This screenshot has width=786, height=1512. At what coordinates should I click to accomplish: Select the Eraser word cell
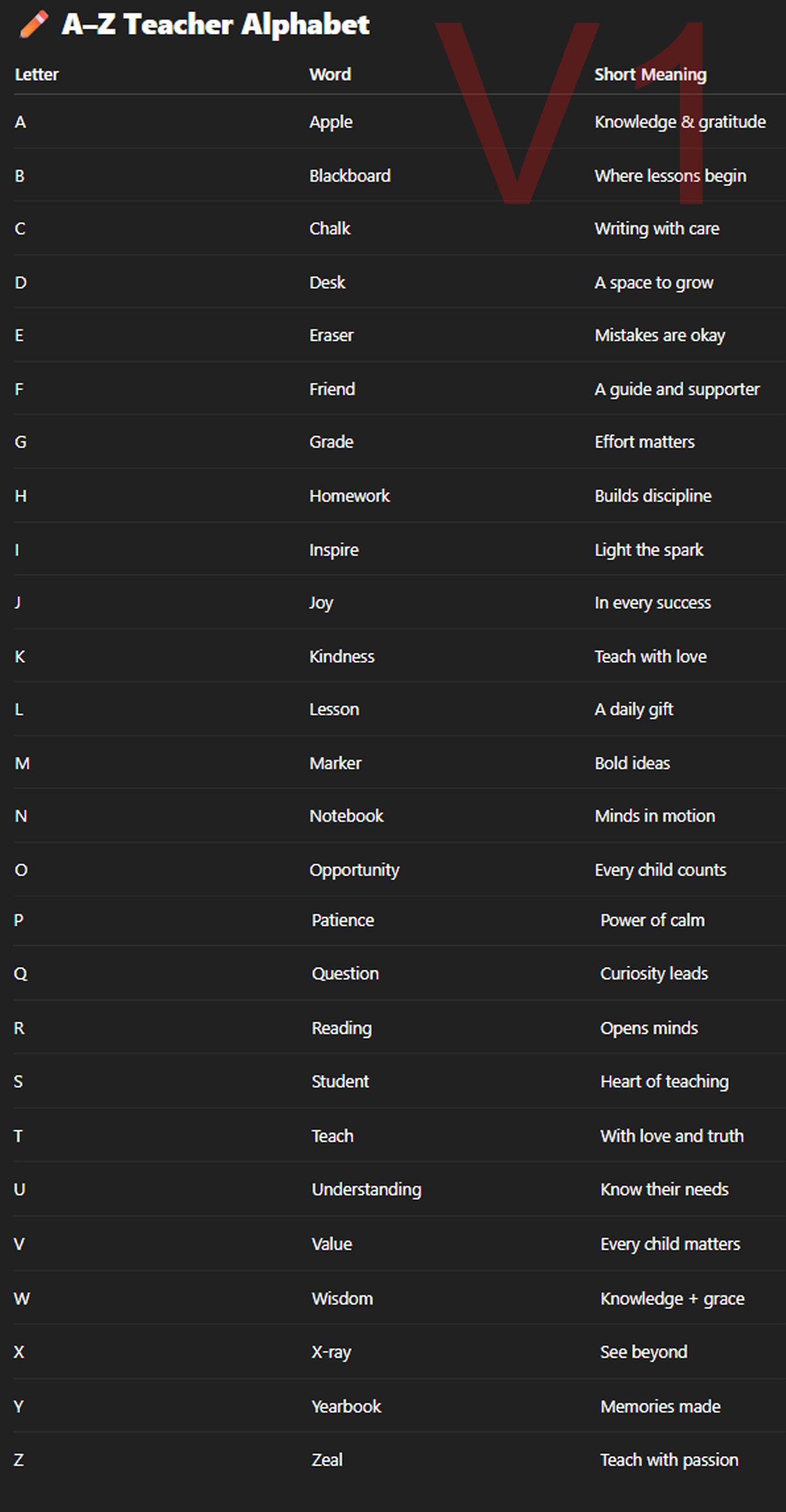[x=331, y=336]
